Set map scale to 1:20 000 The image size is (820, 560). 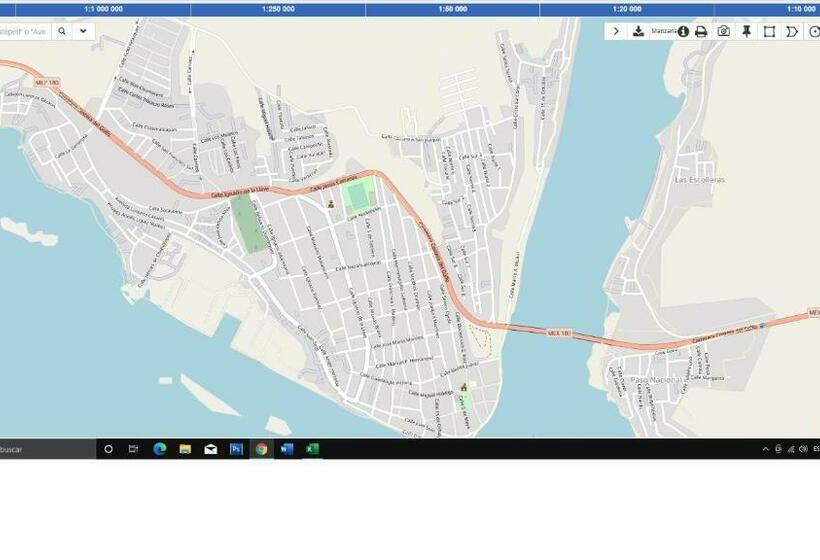pos(627,8)
